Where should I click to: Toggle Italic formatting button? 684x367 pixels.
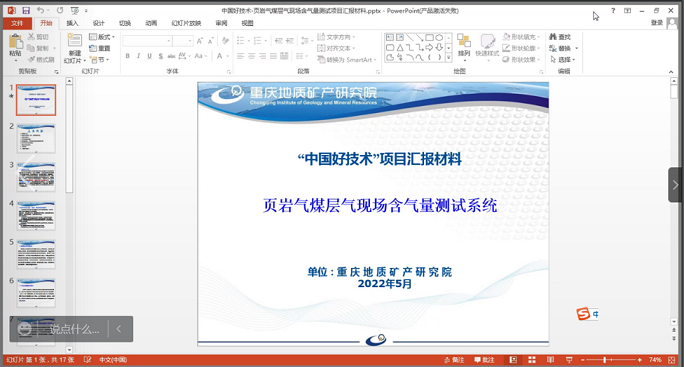(138, 56)
